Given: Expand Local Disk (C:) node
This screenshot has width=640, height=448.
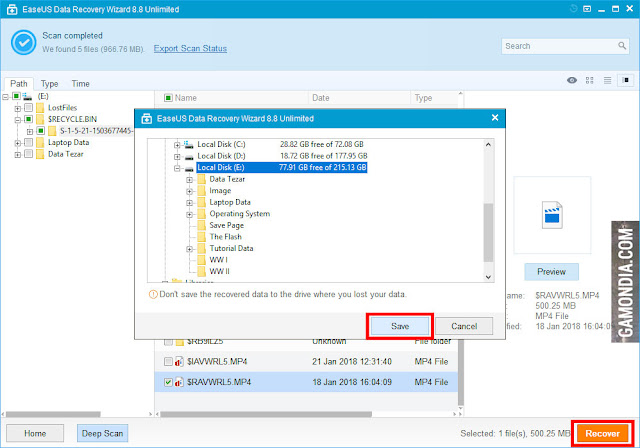Looking at the screenshot, I should 177,145.
